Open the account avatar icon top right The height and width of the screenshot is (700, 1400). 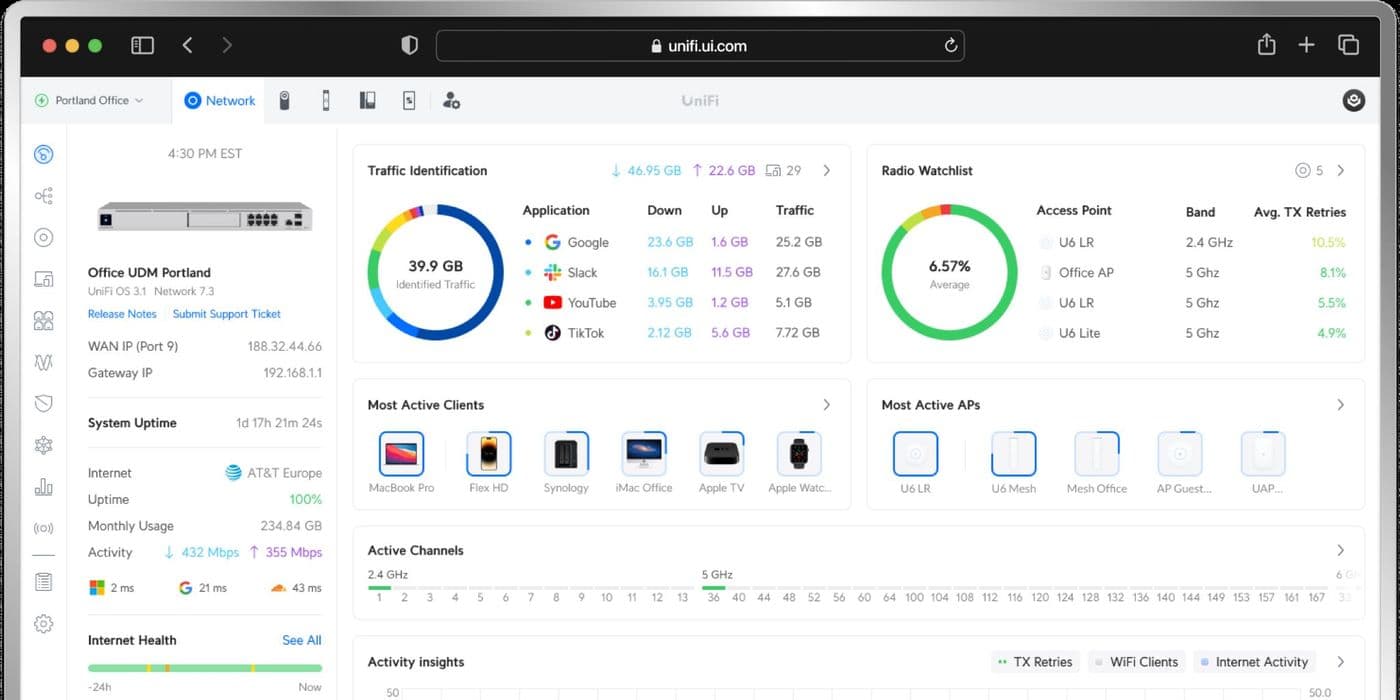coord(1353,100)
